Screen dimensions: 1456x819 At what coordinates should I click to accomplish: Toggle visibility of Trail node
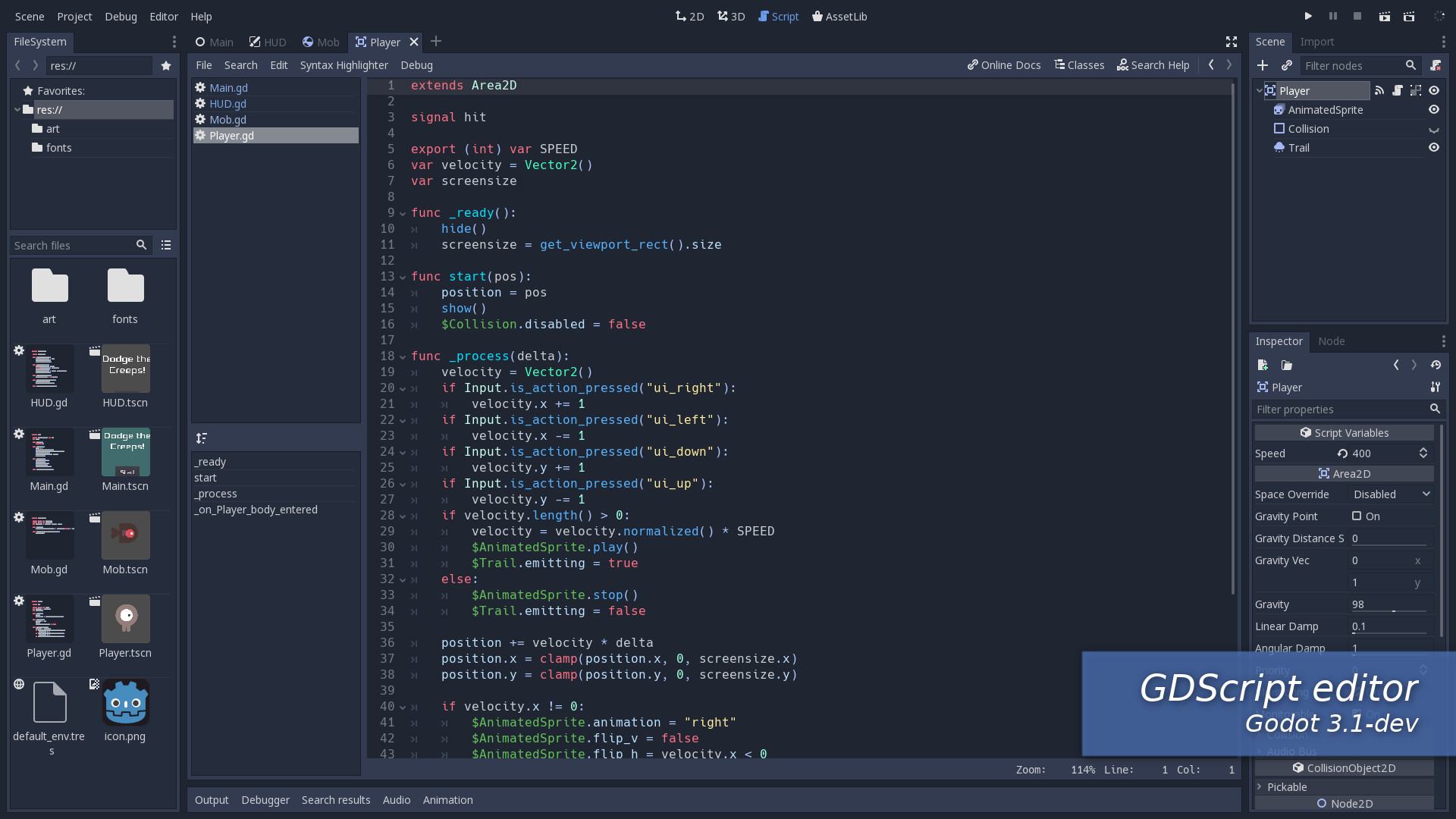1433,148
